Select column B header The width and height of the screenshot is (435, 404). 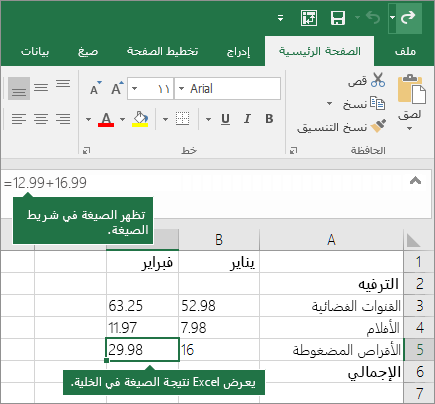coord(219,240)
